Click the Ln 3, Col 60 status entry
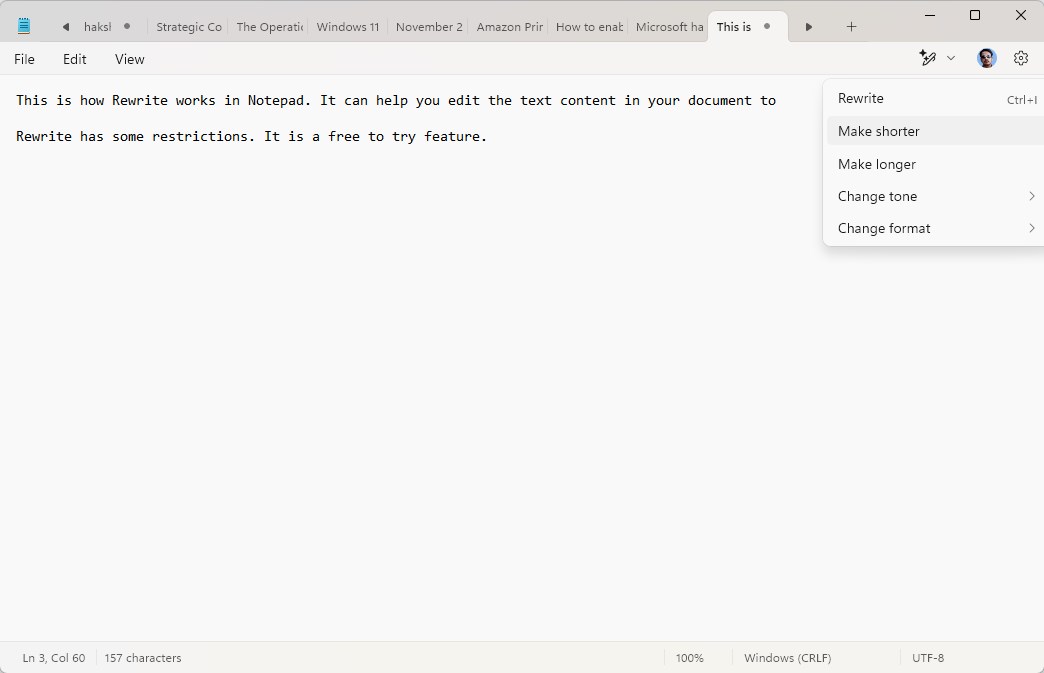 (54, 658)
